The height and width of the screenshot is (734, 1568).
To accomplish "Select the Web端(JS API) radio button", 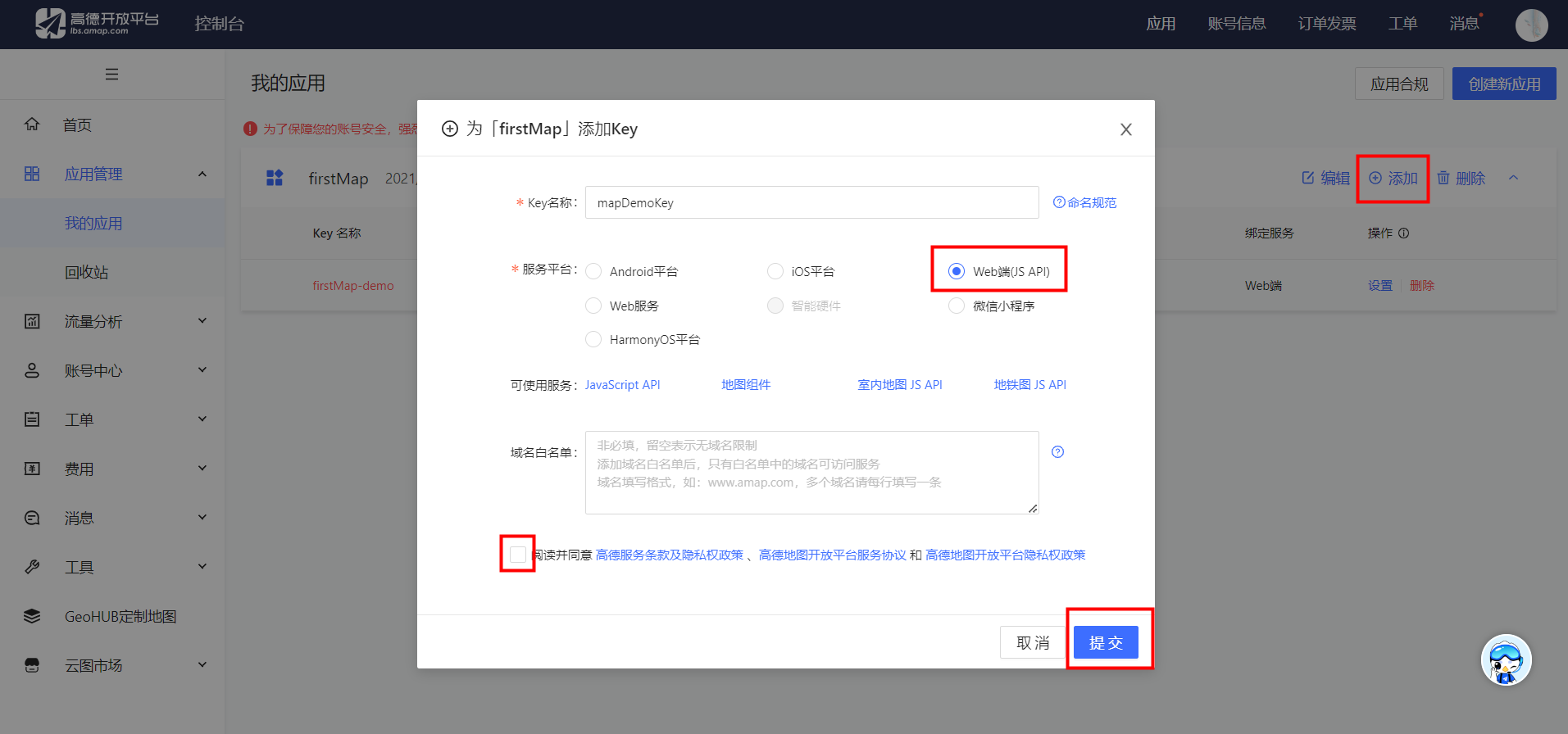I will coord(957,271).
